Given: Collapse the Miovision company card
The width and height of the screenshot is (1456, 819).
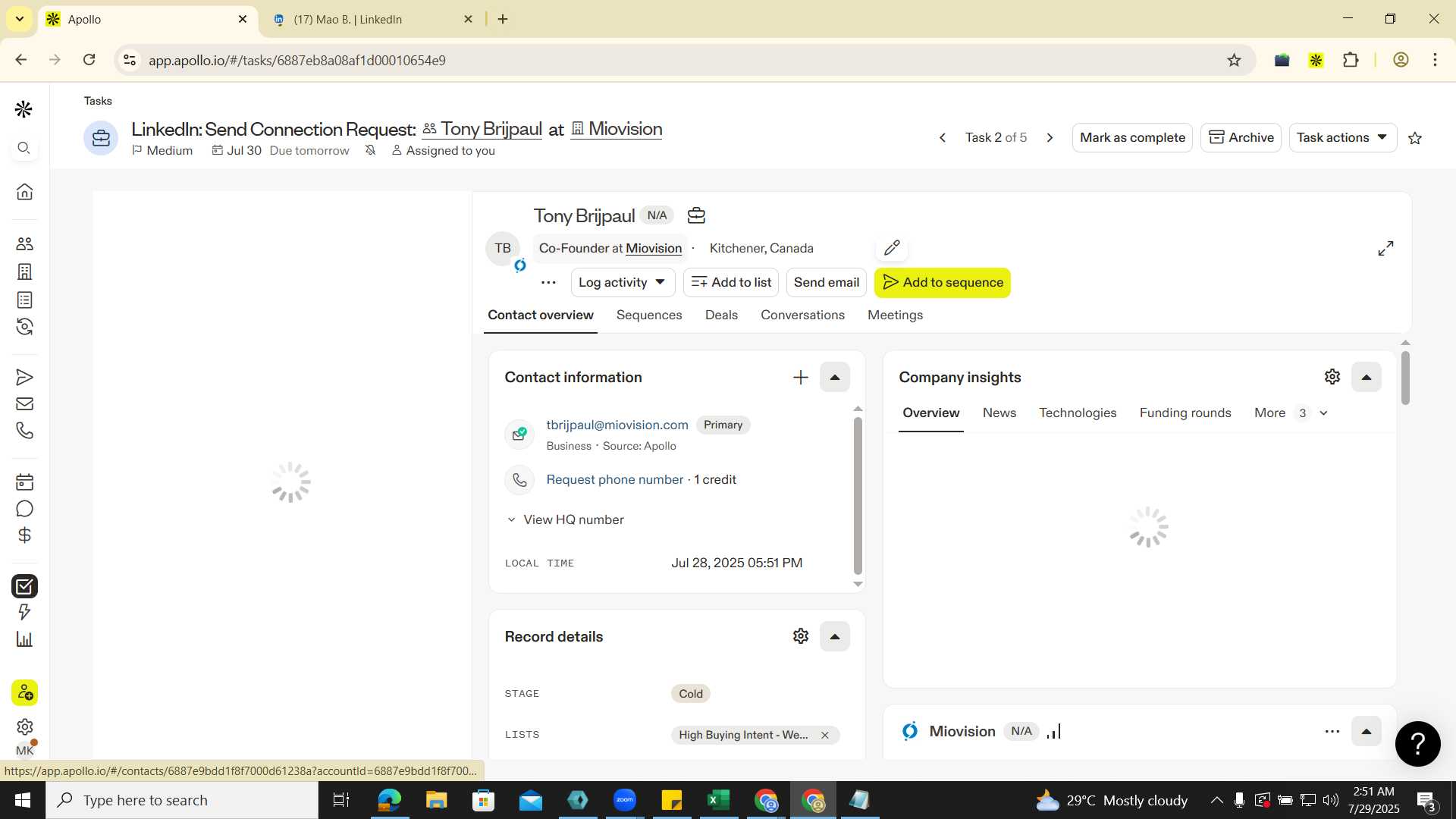Looking at the screenshot, I should (1367, 732).
